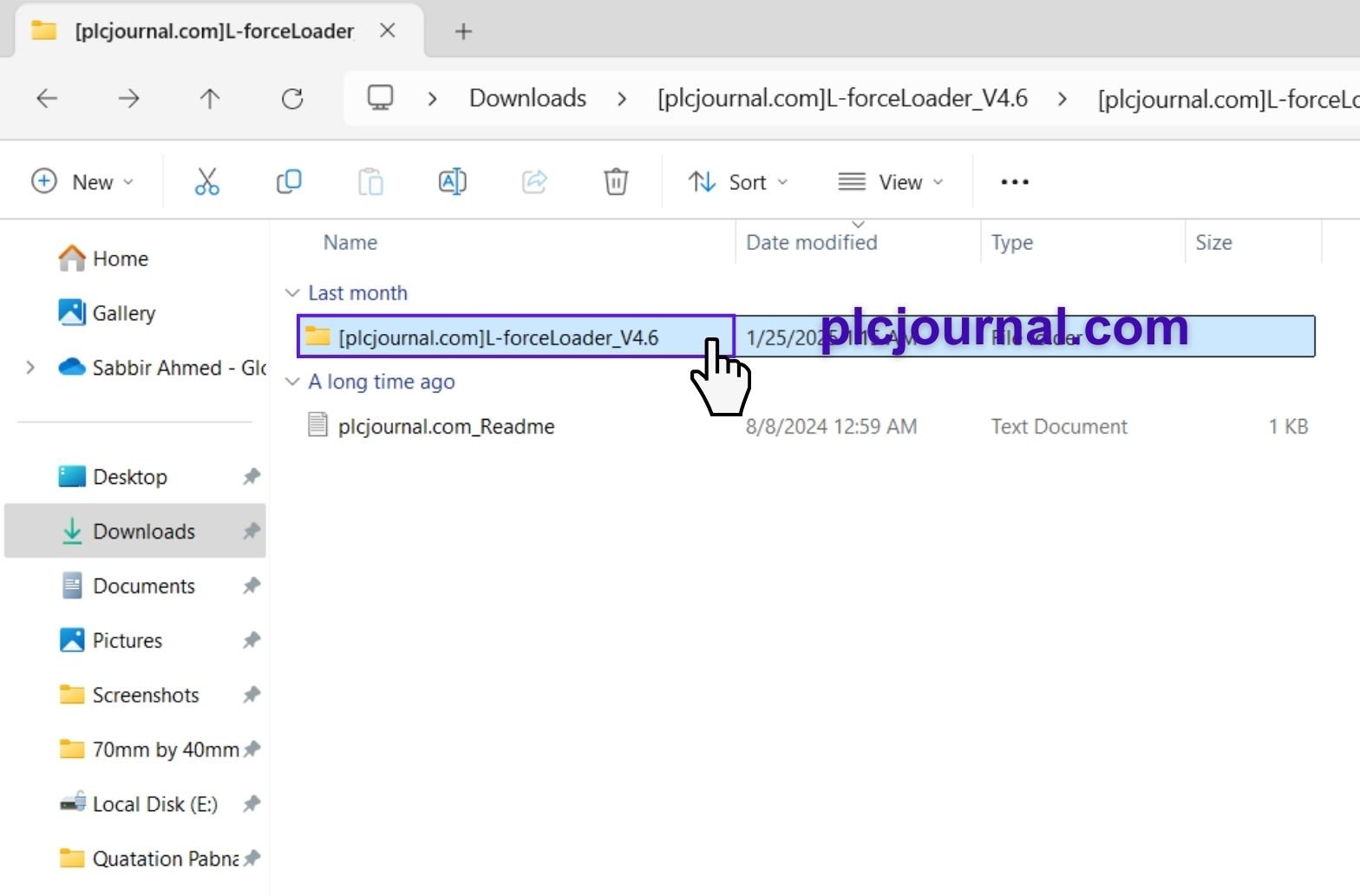Viewport: 1360px width, 896px height.
Task: Open Home in the navigation pane
Action: point(103,258)
